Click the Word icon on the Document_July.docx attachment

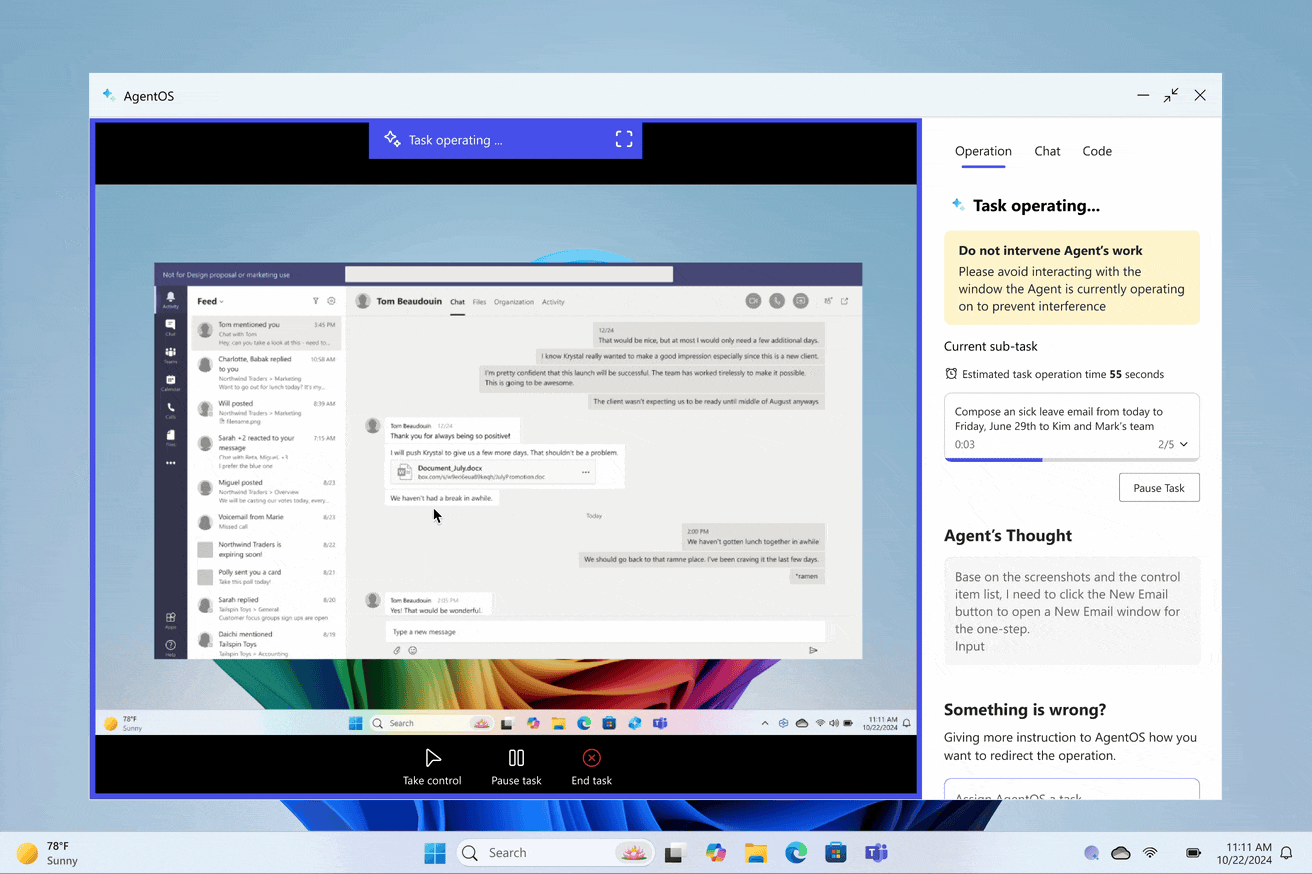coord(404,472)
